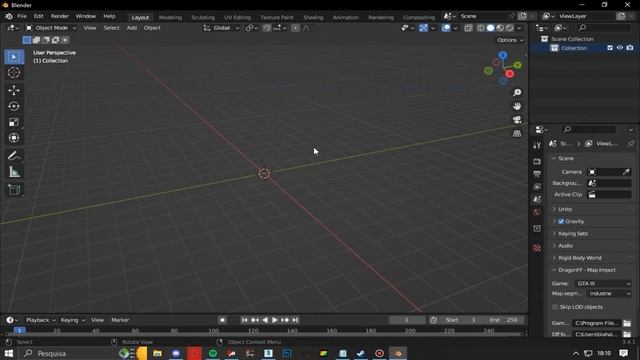The image size is (640, 360).
Task: Open Global transform orientation dropdown
Action: [222, 28]
